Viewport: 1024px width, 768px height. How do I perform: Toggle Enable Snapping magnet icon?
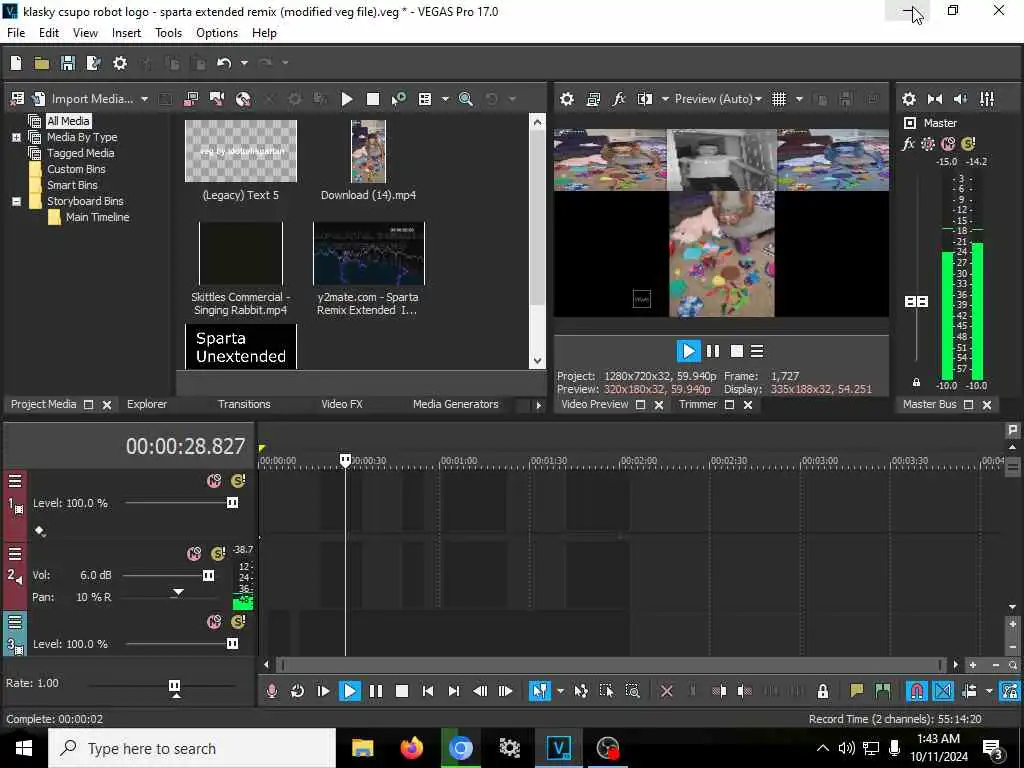[916, 691]
